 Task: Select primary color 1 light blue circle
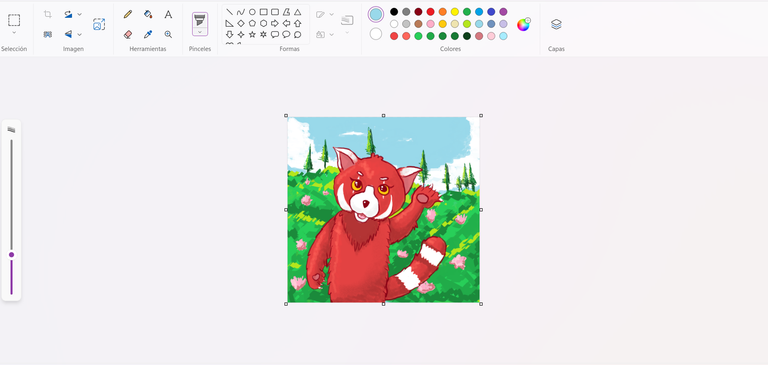click(376, 14)
